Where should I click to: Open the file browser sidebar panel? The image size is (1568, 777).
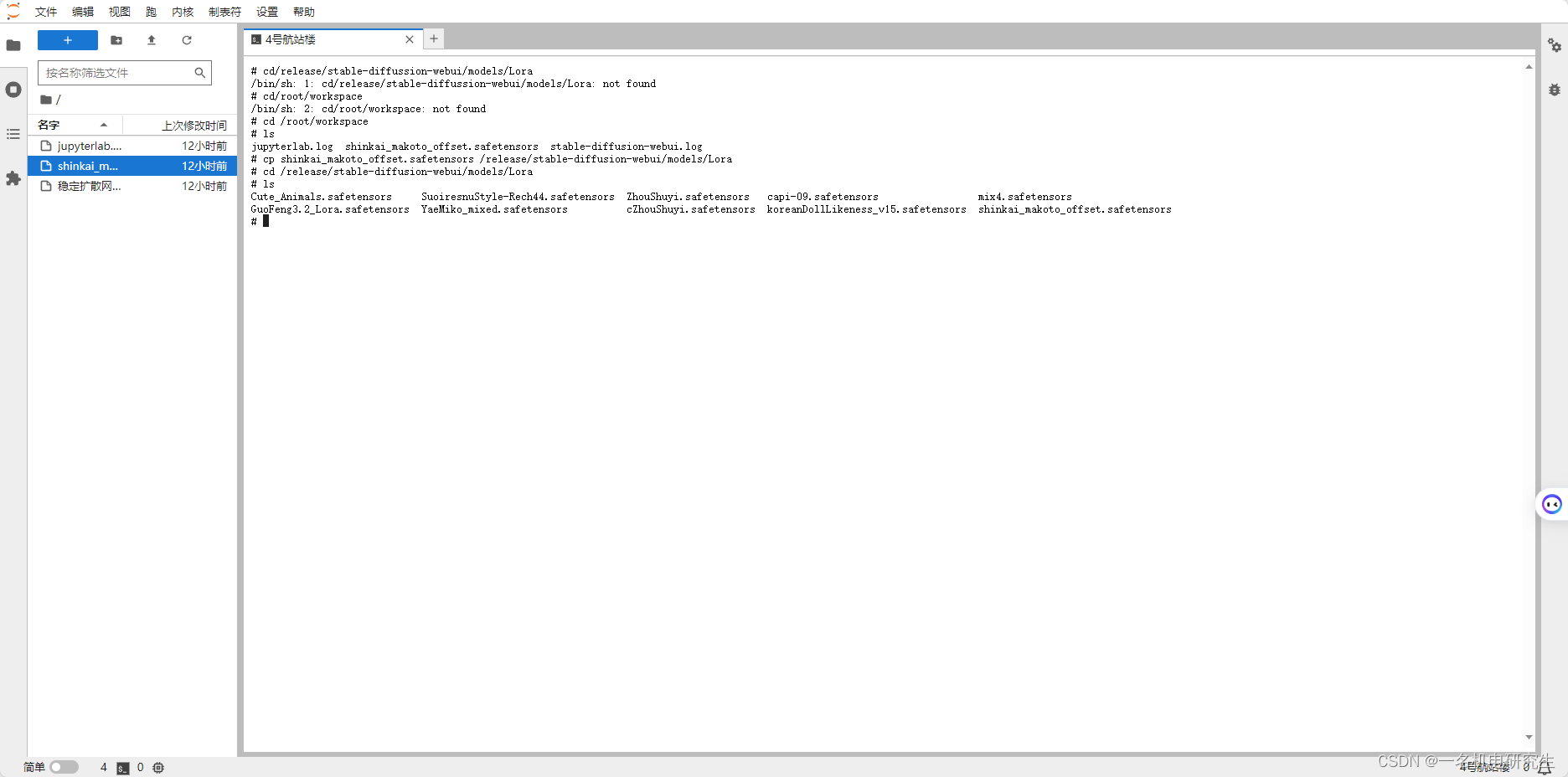click(13, 45)
